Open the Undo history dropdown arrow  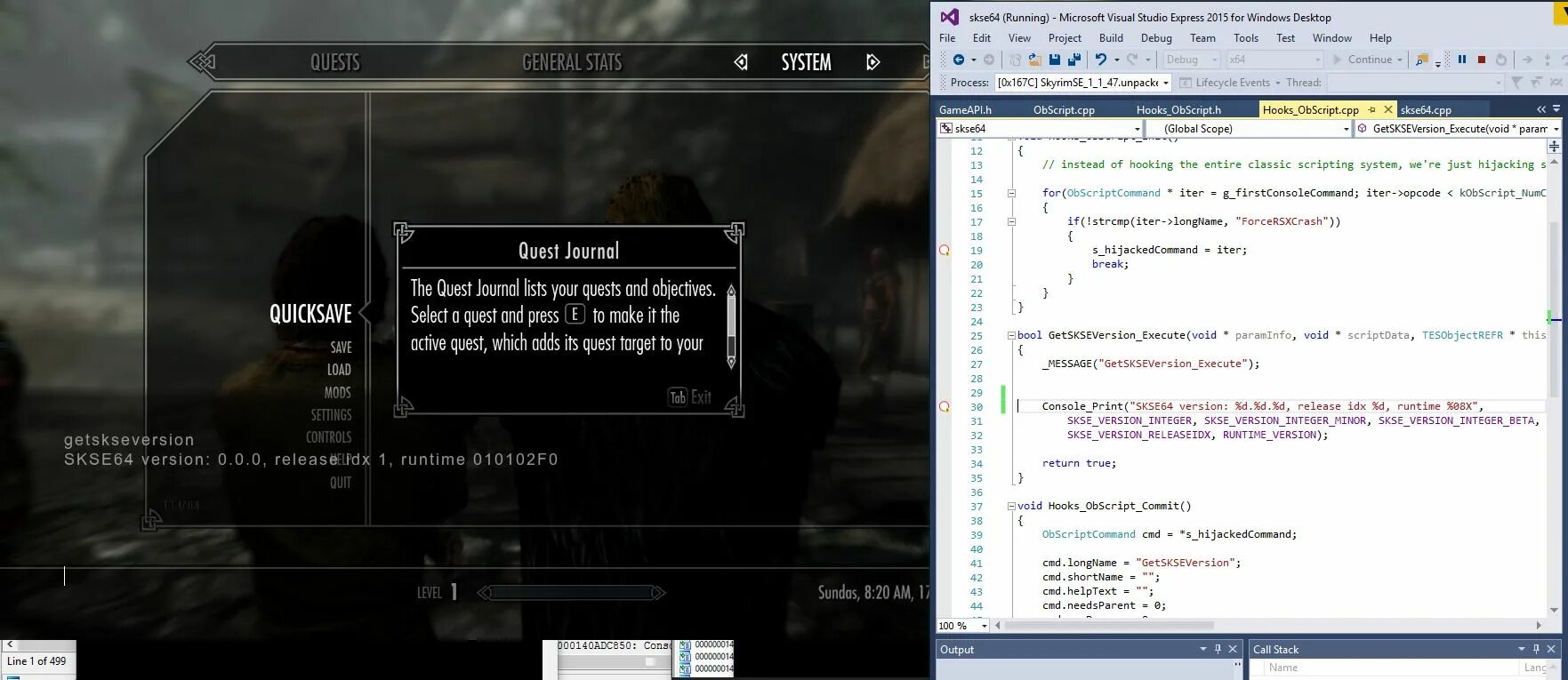[x=1116, y=60]
